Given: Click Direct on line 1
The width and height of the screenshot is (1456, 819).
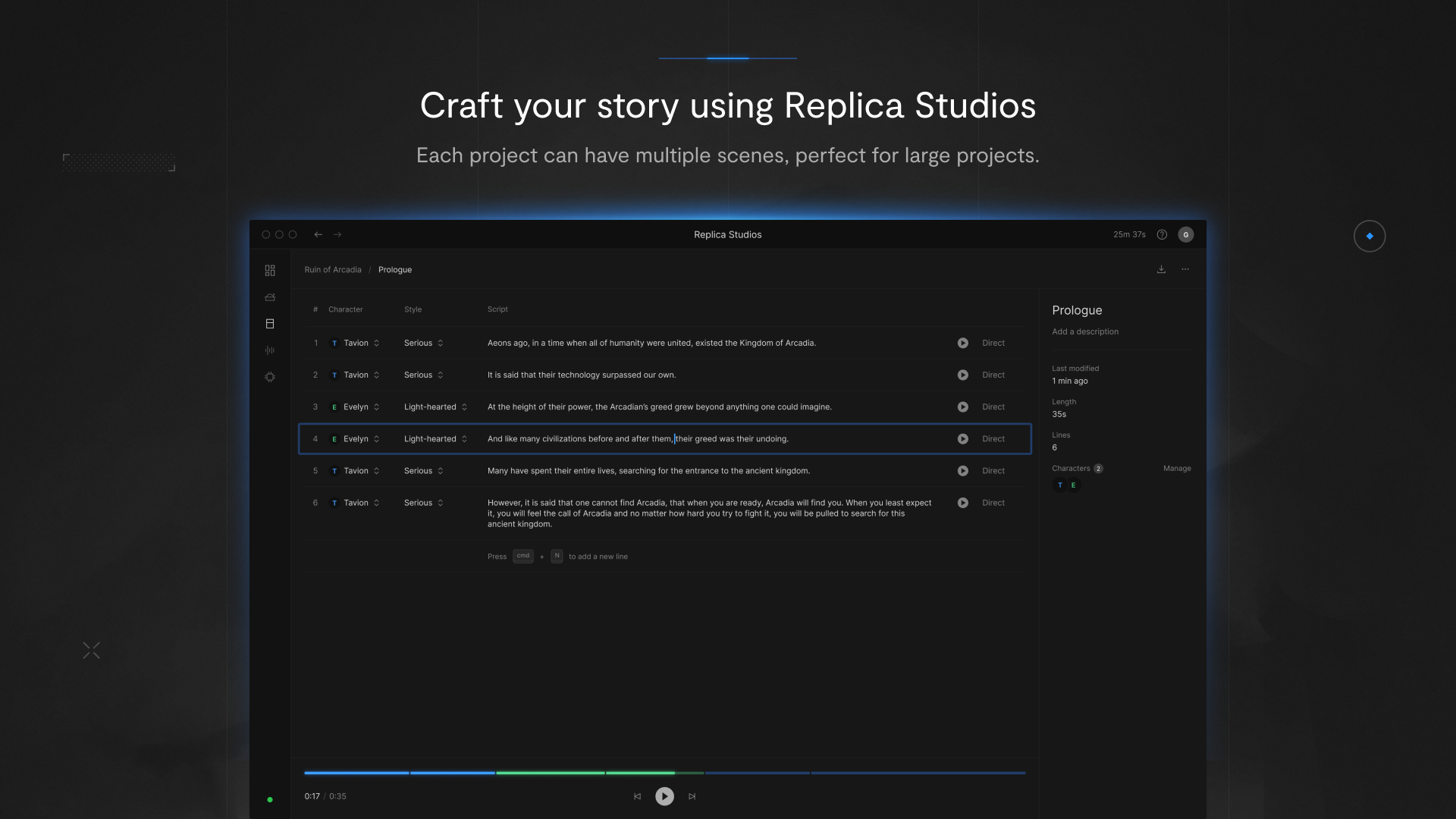Looking at the screenshot, I should pos(993,344).
